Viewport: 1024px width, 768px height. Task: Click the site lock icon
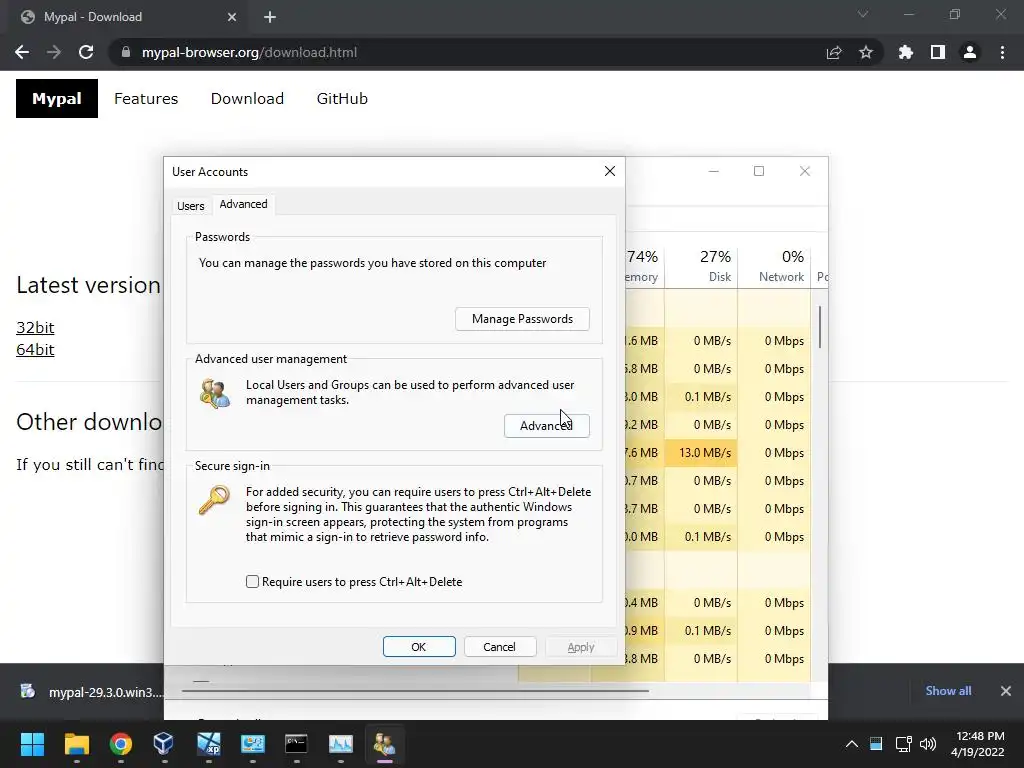coord(126,52)
